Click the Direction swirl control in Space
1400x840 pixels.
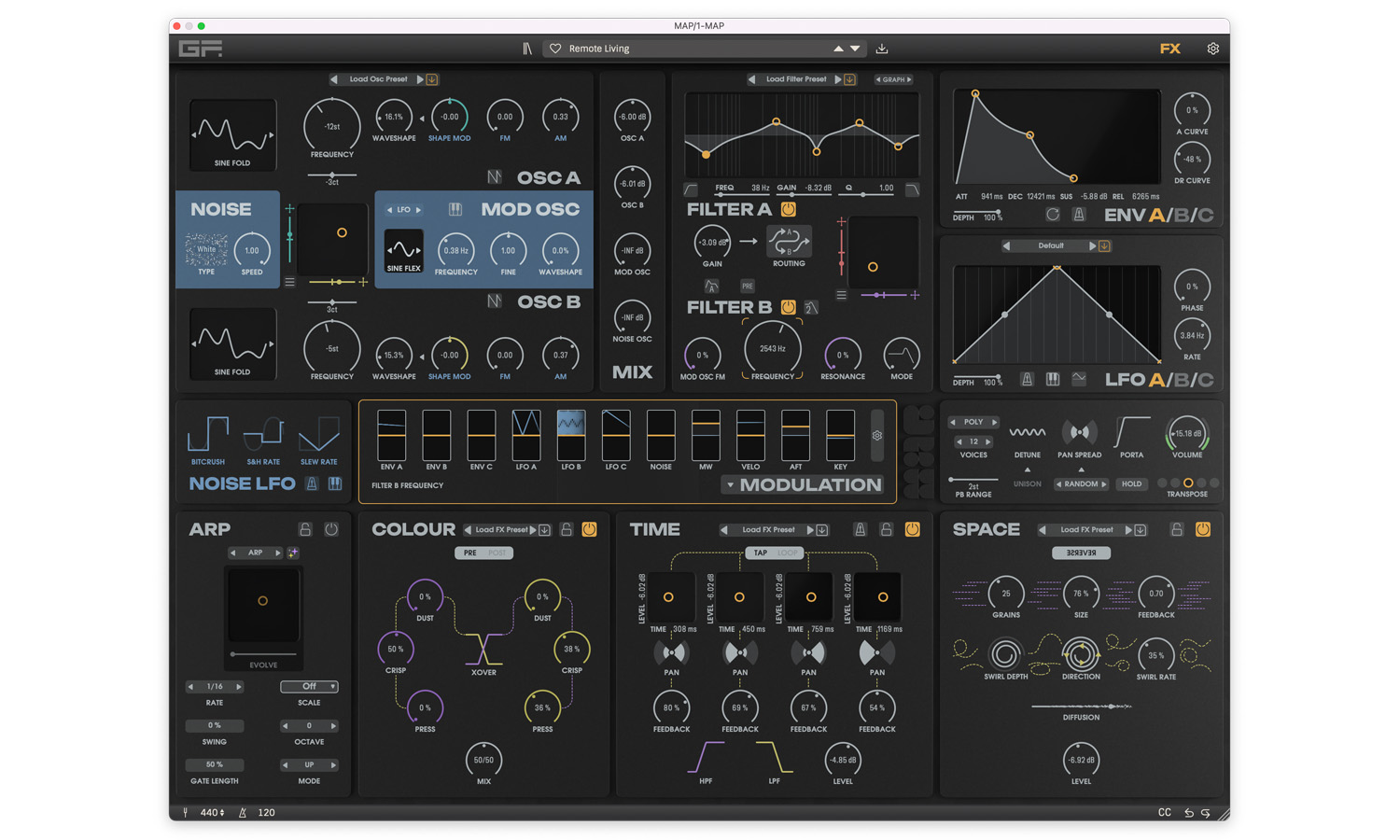point(1081,654)
